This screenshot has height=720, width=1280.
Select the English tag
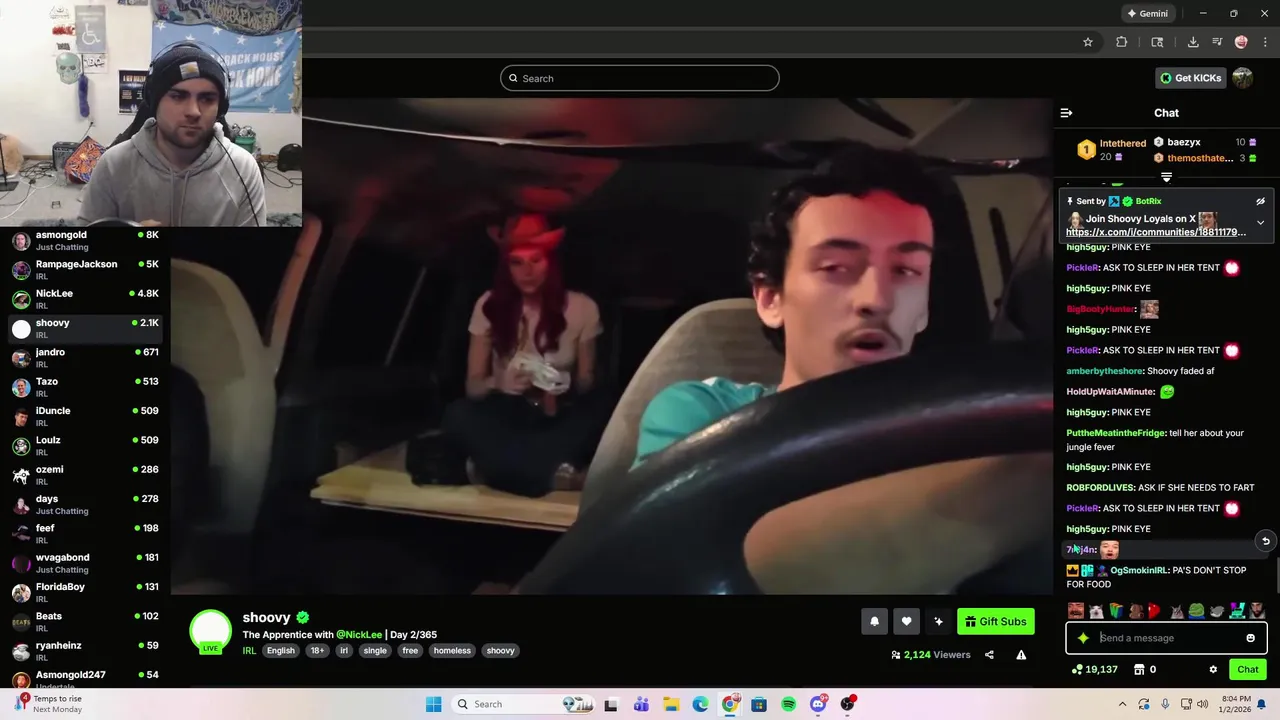pyautogui.click(x=280, y=651)
